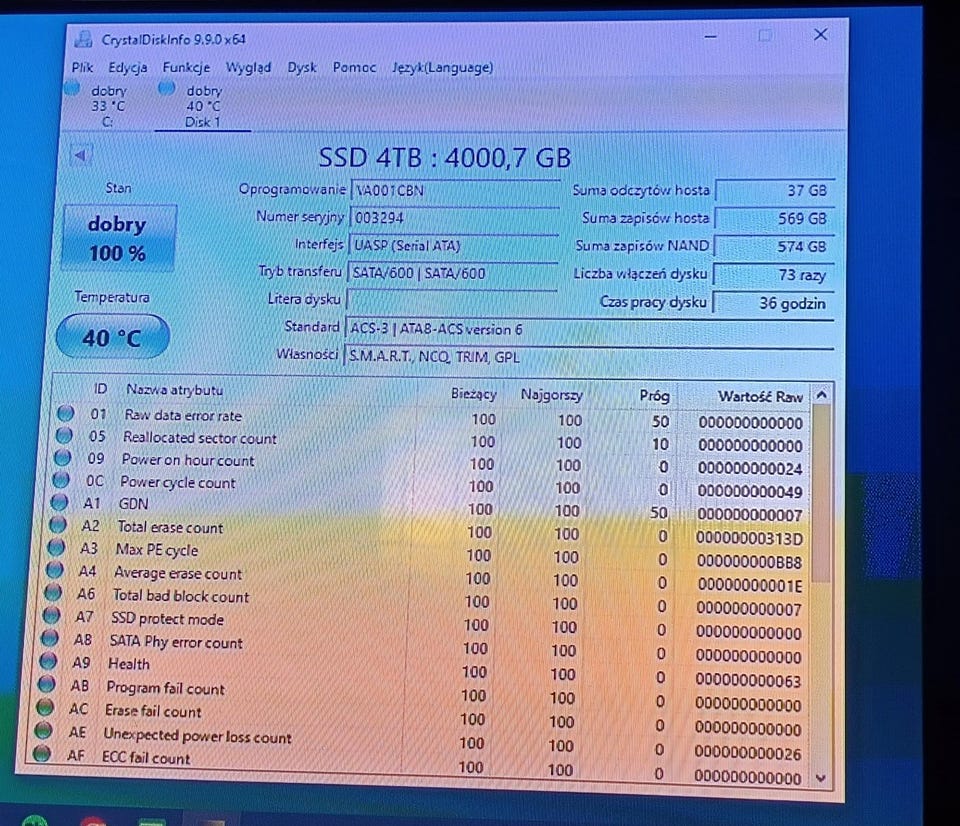Click the previous disk arrow icon
This screenshot has width=960, height=826.
tap(80, 155)
